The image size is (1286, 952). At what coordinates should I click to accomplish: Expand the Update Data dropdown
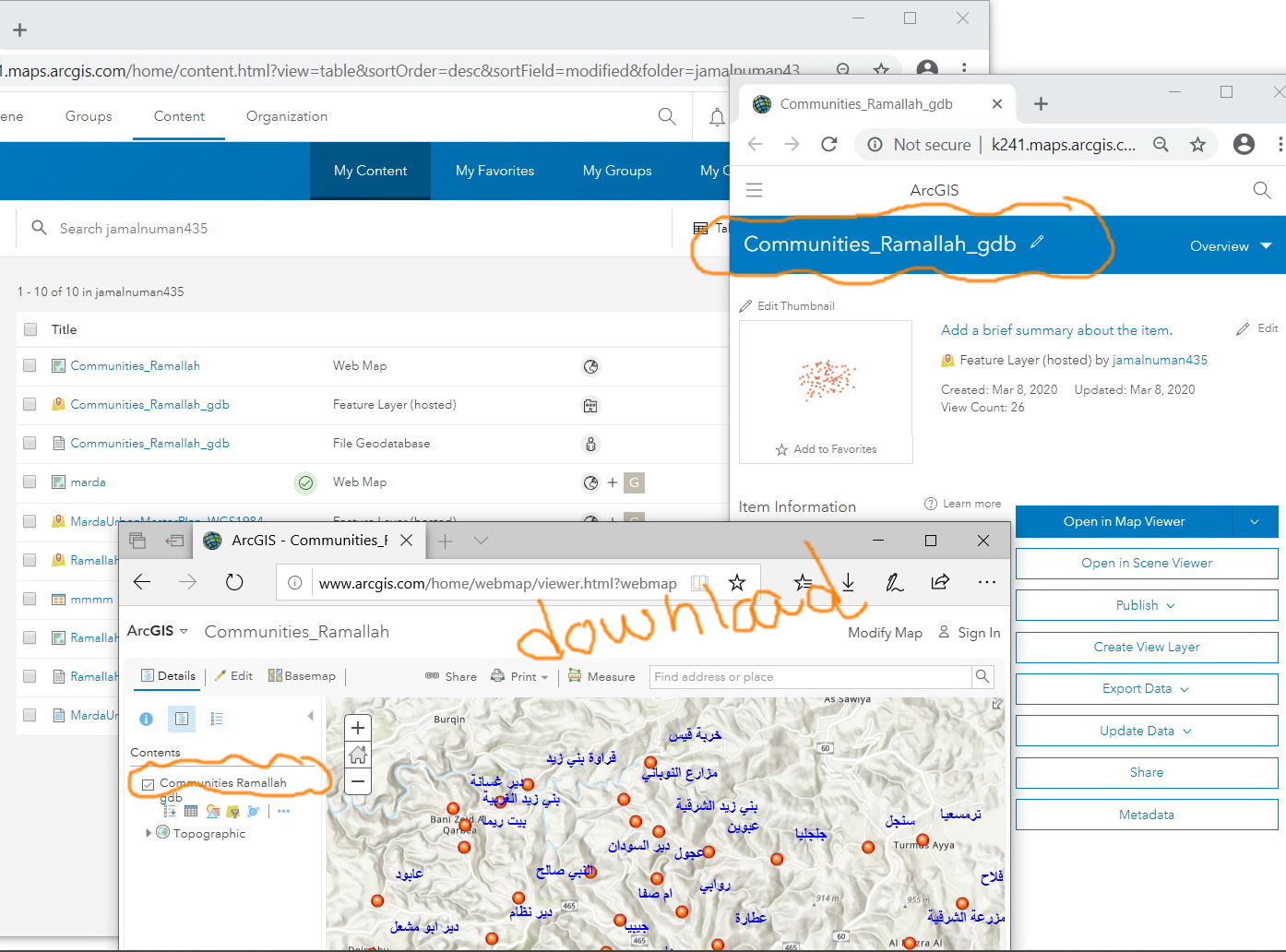tap(1147, 731)
